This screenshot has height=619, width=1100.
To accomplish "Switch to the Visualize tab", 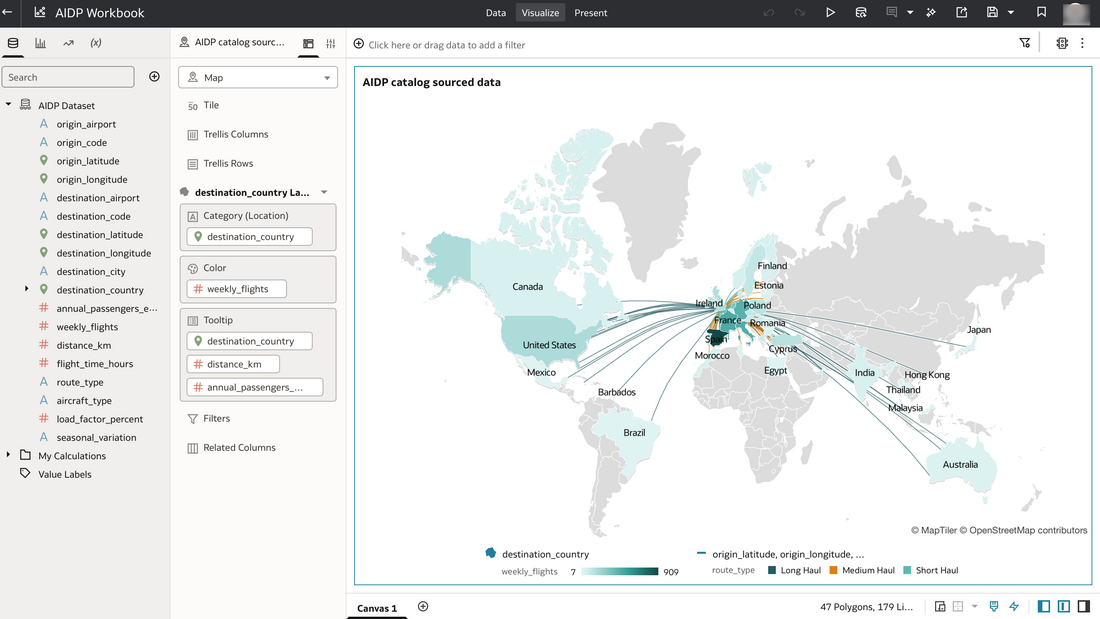I will [540, 13].
